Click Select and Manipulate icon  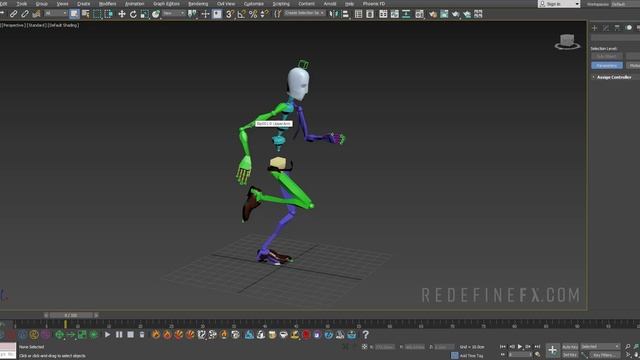tap(205, 14)
